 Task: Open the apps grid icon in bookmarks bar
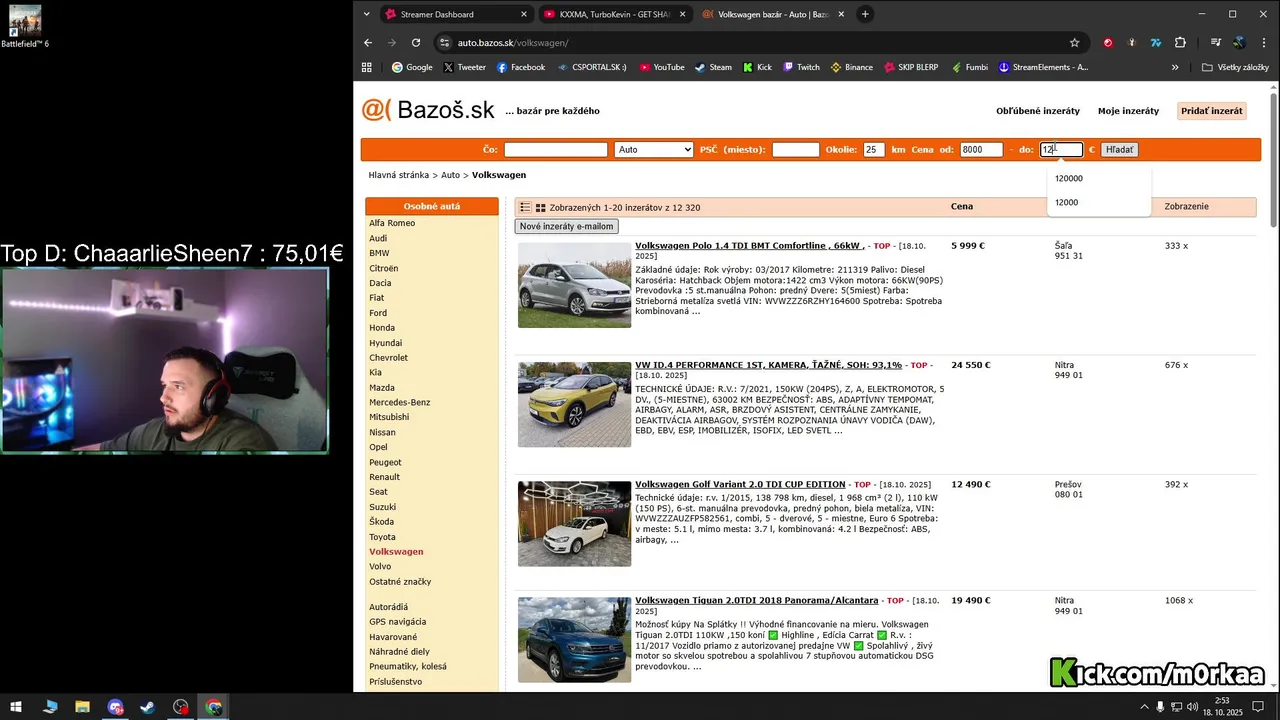(367, 67)
